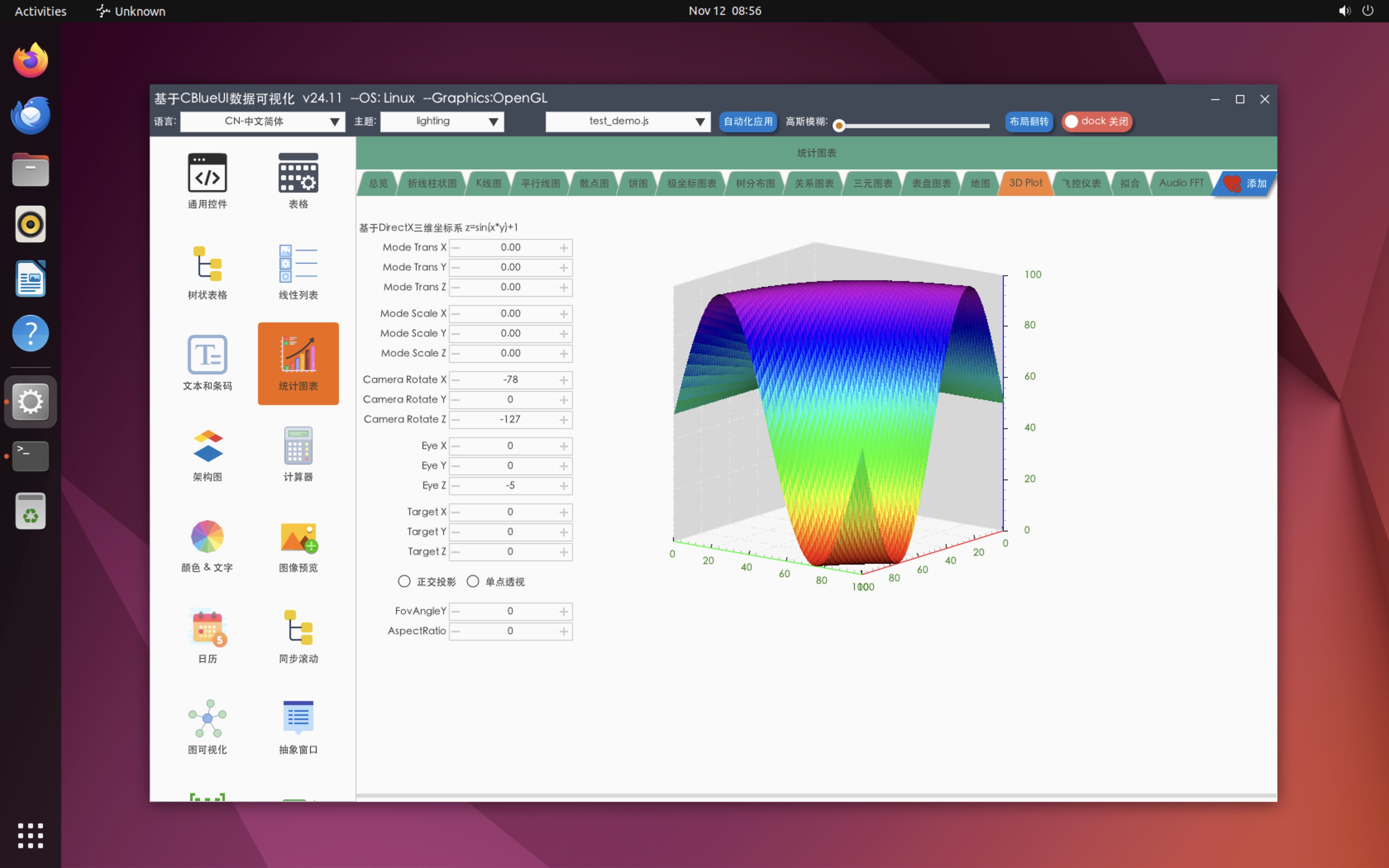
Task: Open the 架构图 layers icon
Action: click(207, 446)
